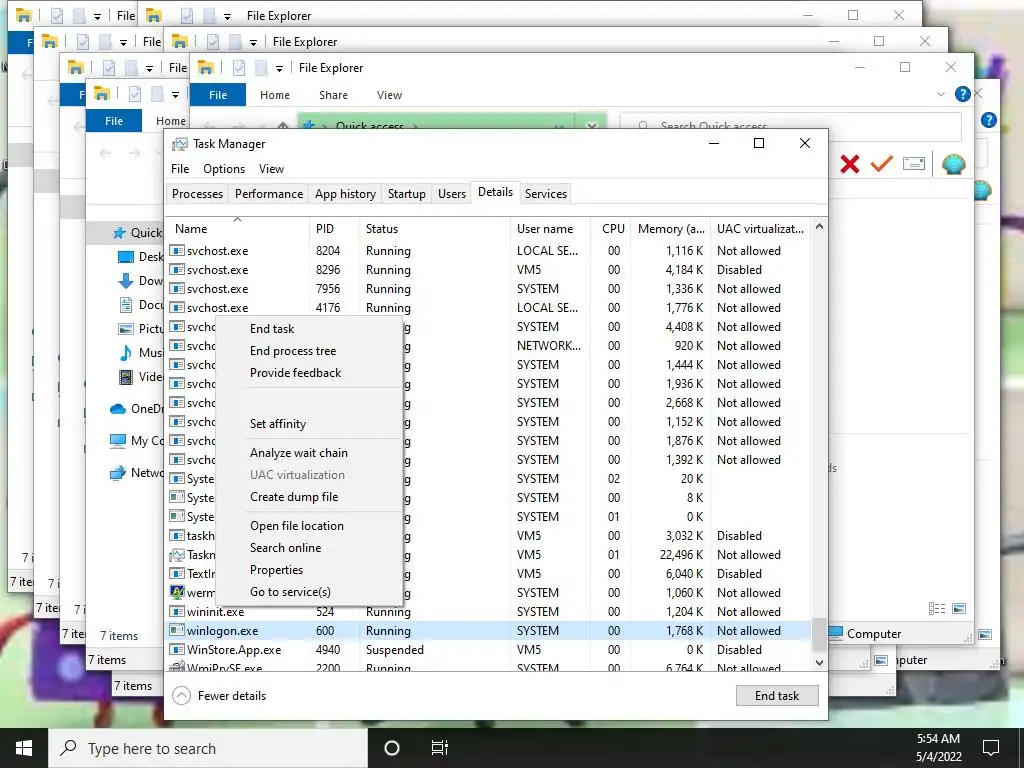Screen dimensions: 1024x768
Task: Choose Analyze wait chain
Action: [x=298, y=453]
